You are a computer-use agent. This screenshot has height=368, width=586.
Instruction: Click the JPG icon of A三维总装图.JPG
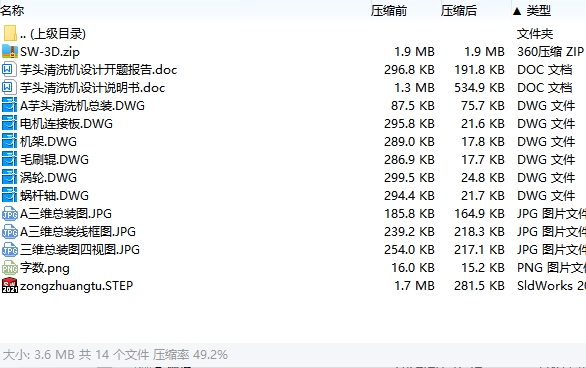click(10, 213)
